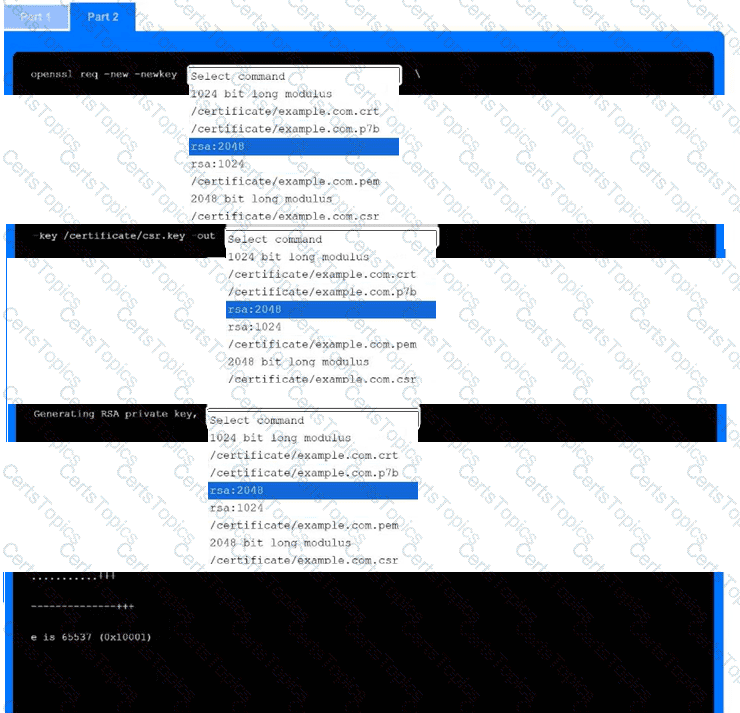This screenshot has height=713, width=740.
Task: Open the Select command dropdown after -newkey
Action: tap(294, 76)
